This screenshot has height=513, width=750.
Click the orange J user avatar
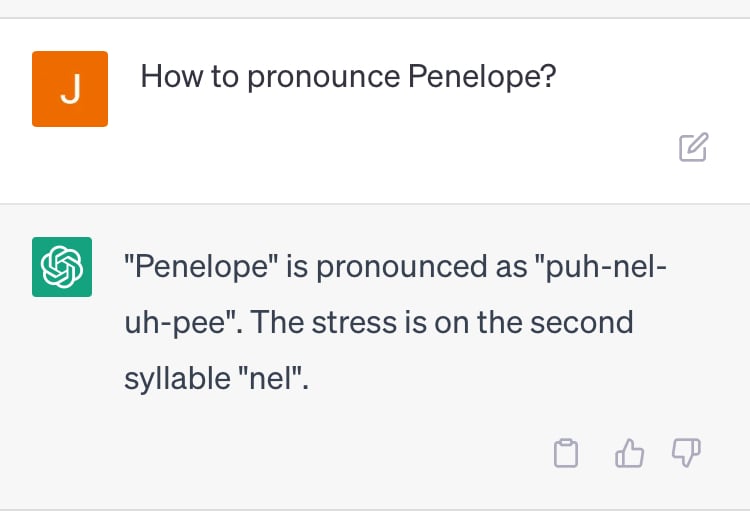(70, 89)
